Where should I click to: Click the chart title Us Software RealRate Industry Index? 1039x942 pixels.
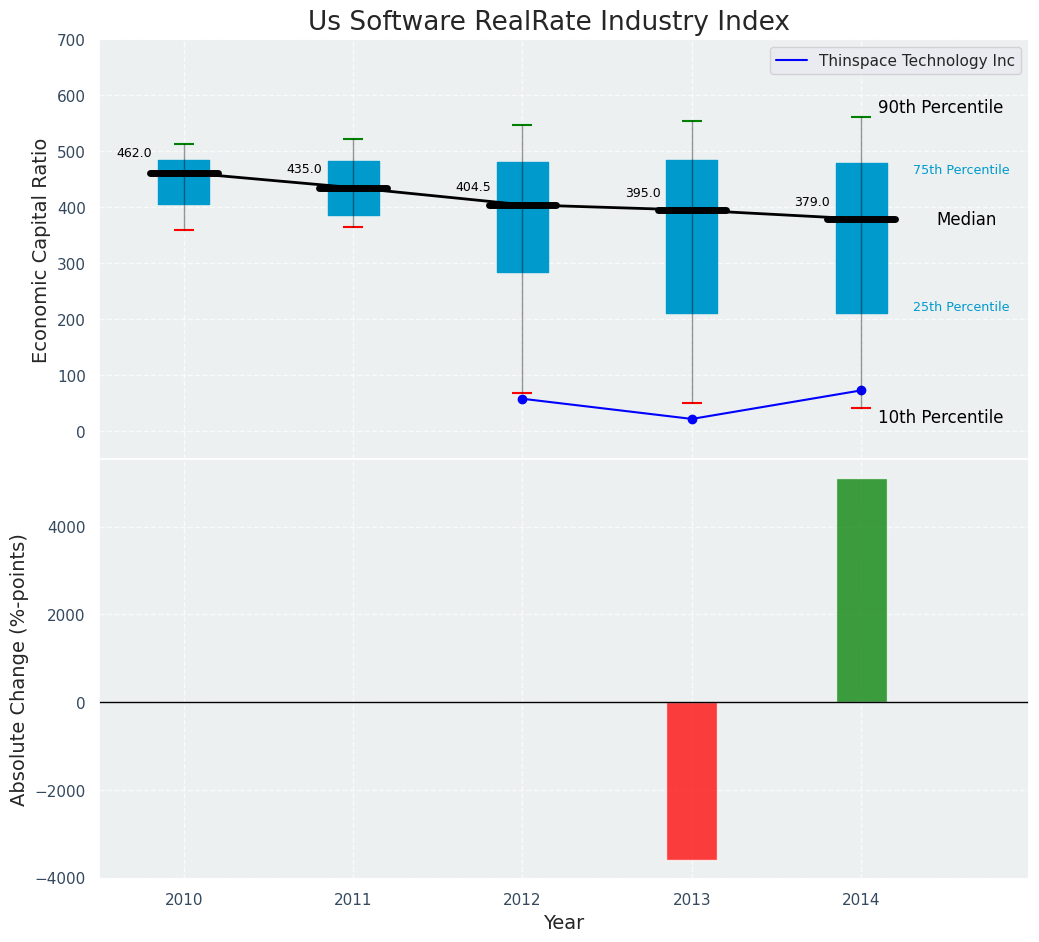(x=549, y=21)
